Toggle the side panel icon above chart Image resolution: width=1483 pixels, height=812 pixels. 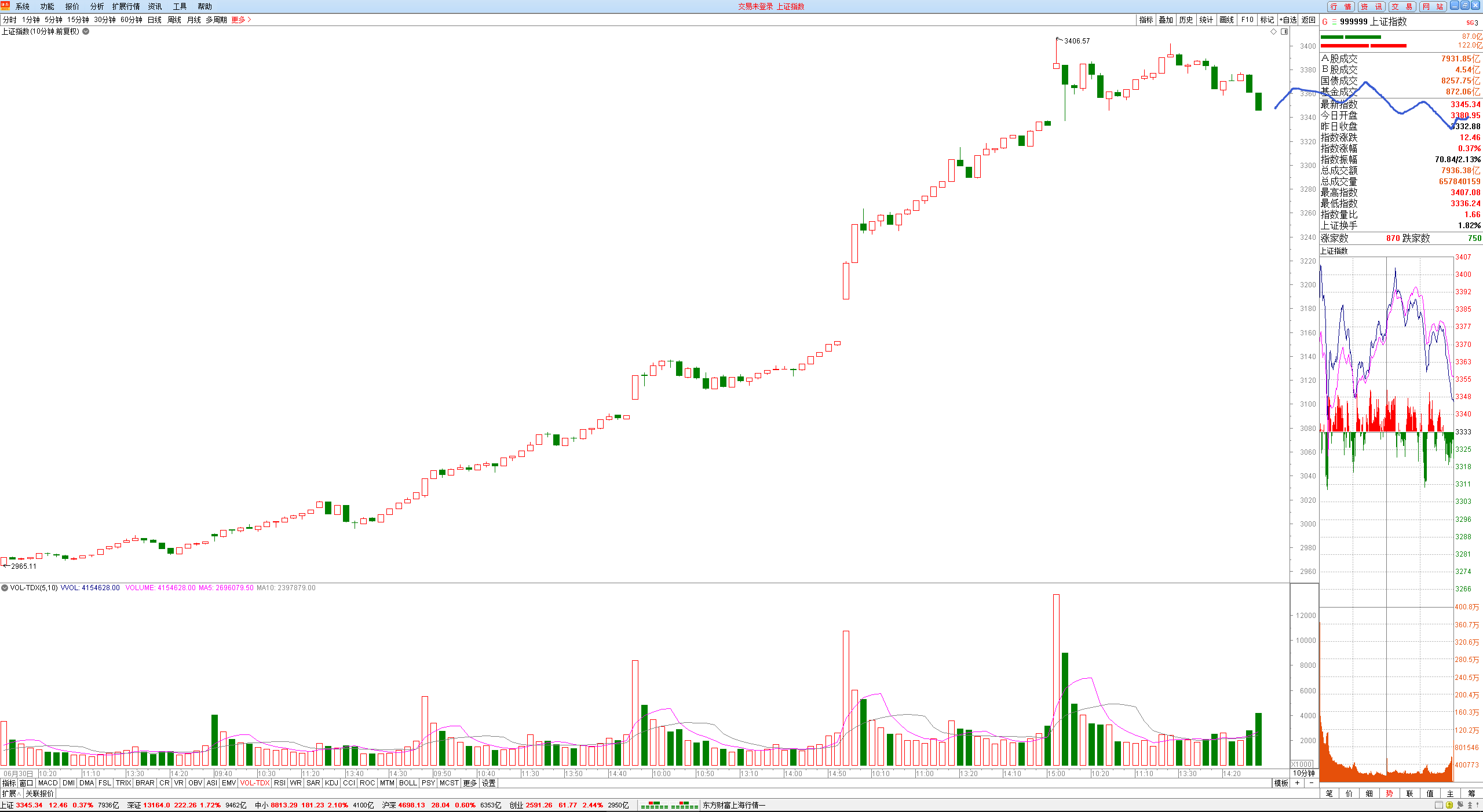click(x=1284, y=31)
